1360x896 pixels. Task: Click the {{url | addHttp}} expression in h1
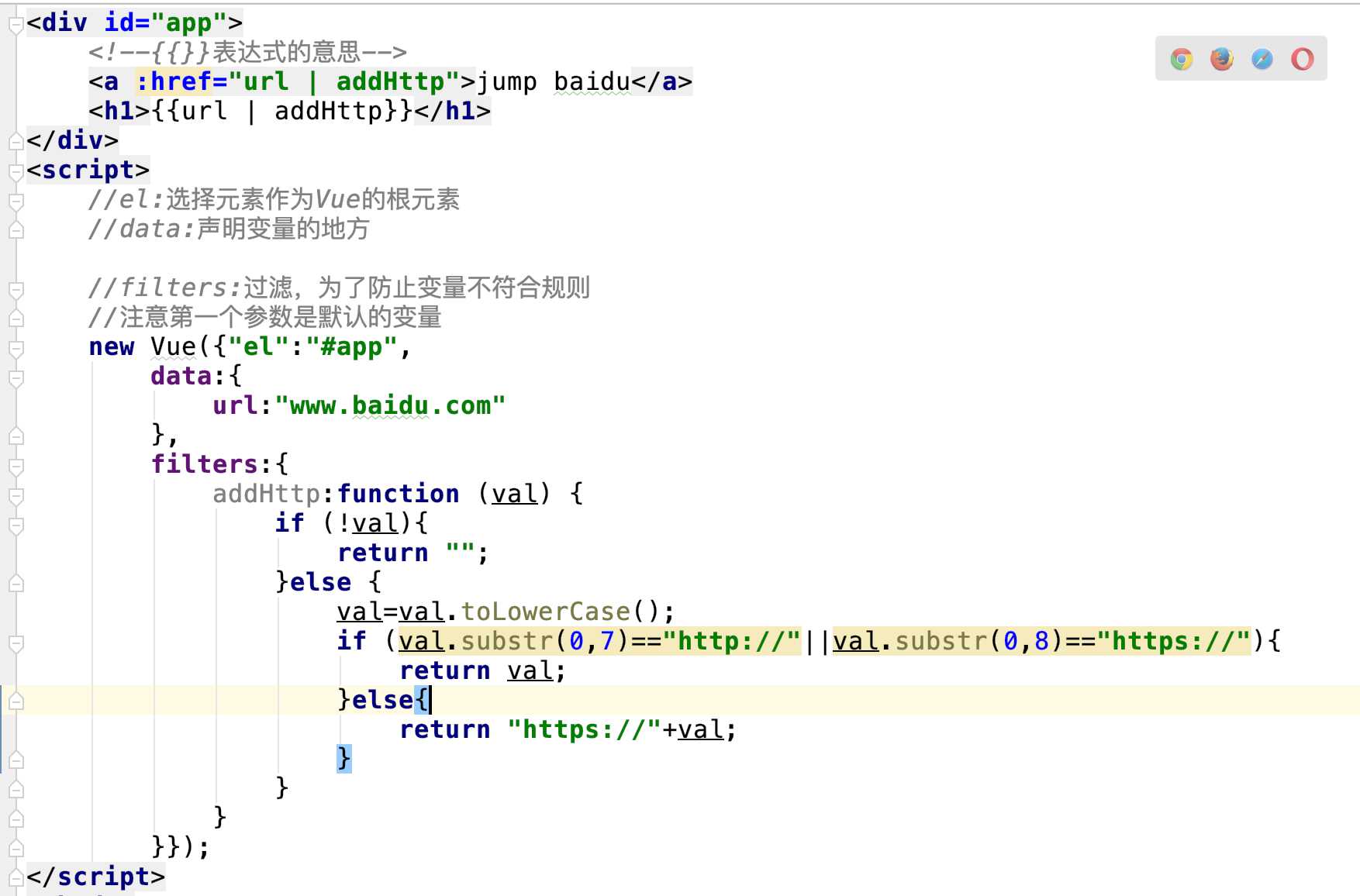click(x=282, y=111)
